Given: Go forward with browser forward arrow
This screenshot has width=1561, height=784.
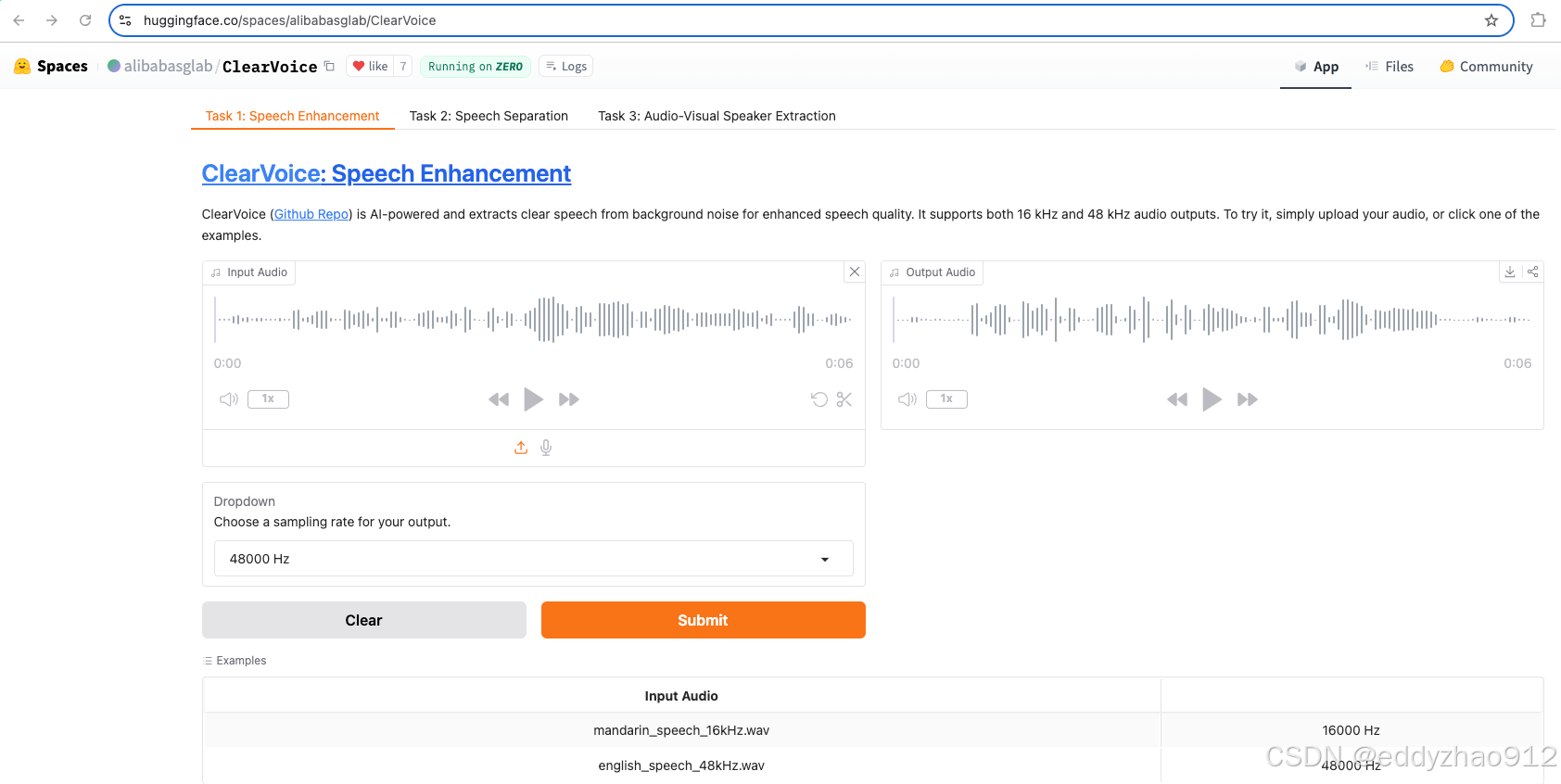Looking at the screenshot, I should 52,20.
